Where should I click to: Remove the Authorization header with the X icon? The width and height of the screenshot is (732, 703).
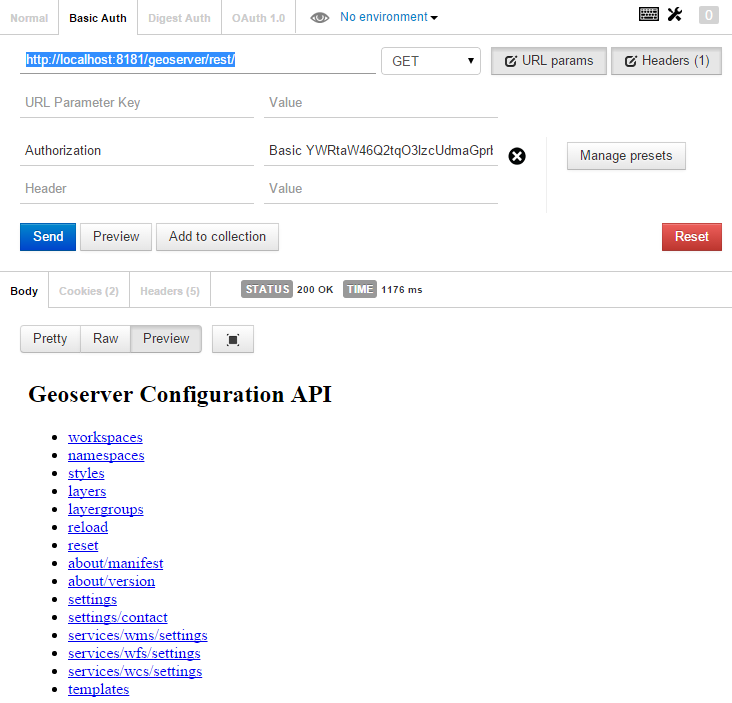pyautogui.click(x=517, y=156)
